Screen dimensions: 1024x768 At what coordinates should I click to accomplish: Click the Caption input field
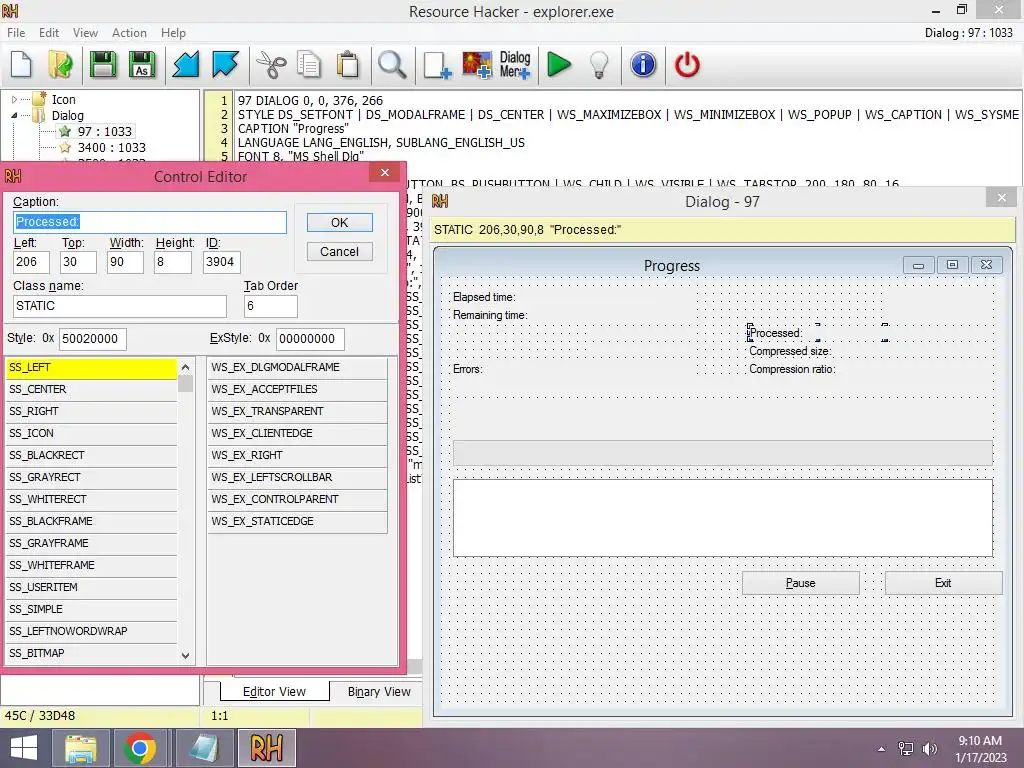tap(150, 222)
